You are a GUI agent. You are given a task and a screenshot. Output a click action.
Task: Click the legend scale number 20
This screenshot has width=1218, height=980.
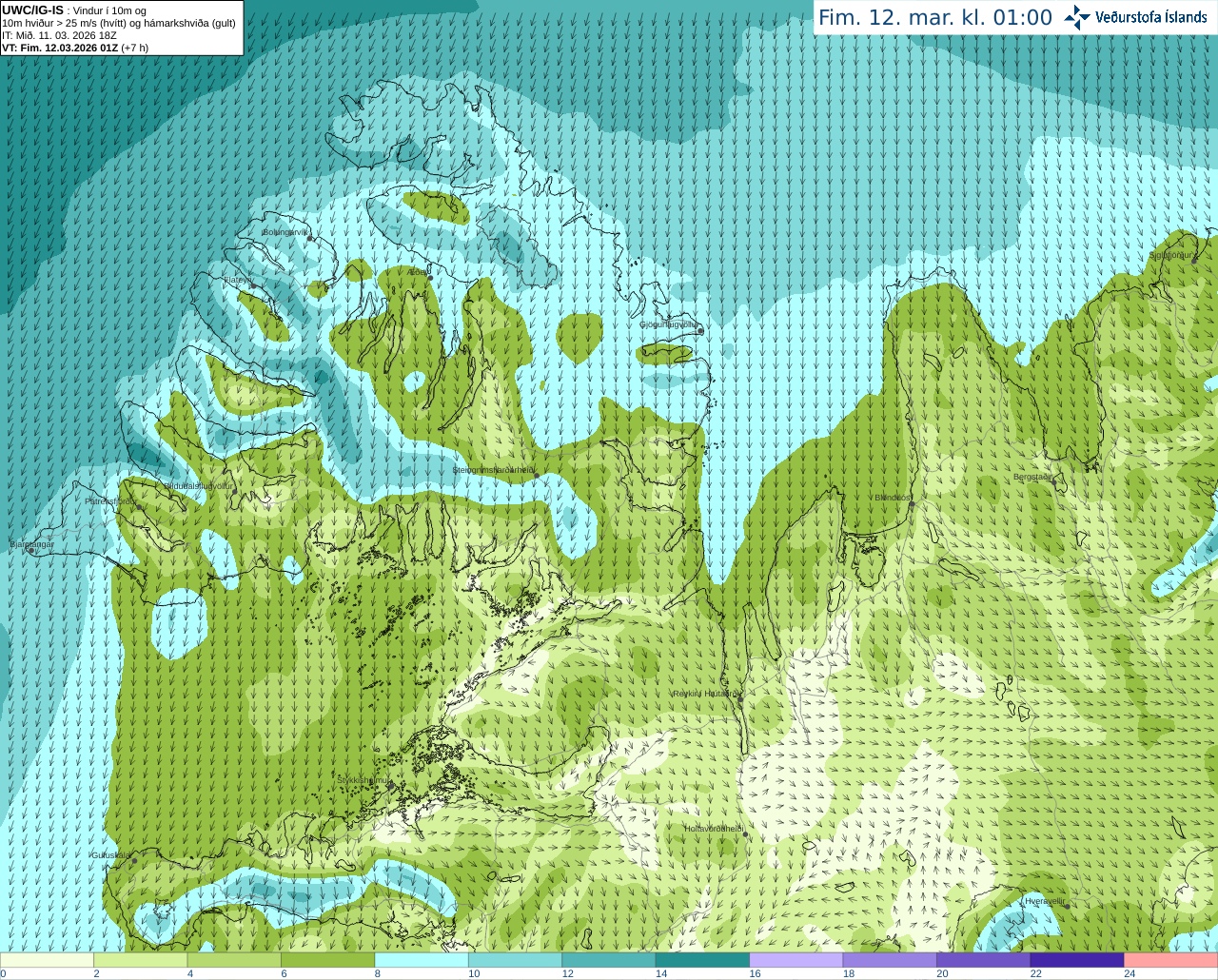coord(942,973)
